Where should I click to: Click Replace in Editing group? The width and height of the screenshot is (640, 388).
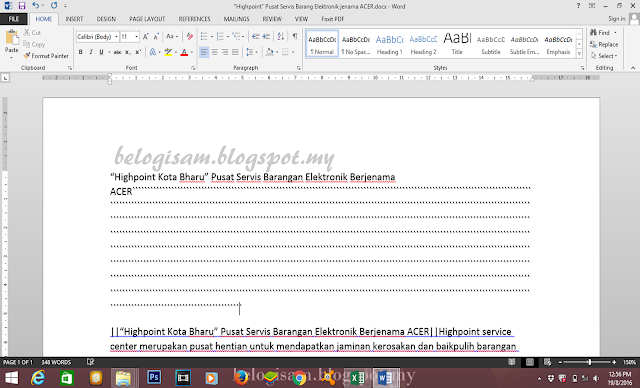point(604,44)
